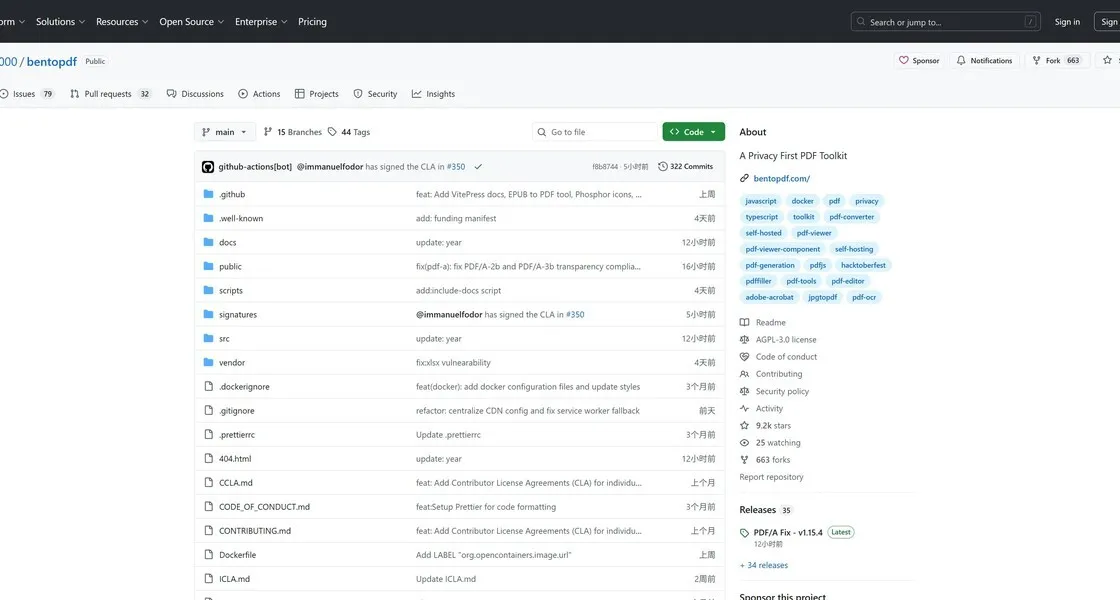Click the 322 Commits history icon
Screen dimensions: 1120x600
pyautogui.click(x=662, y=167)
